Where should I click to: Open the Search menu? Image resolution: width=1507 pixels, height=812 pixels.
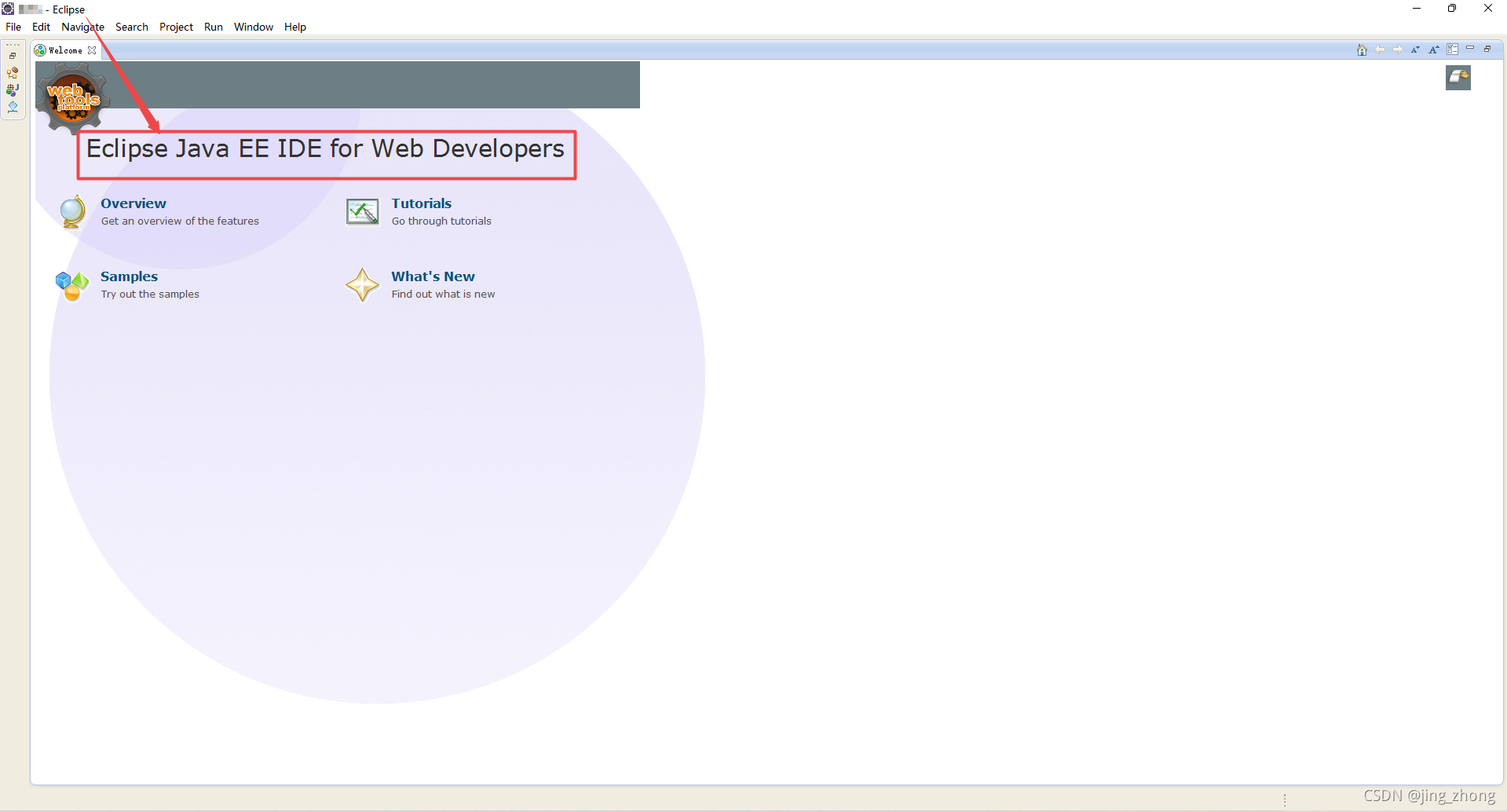point(131,27)
